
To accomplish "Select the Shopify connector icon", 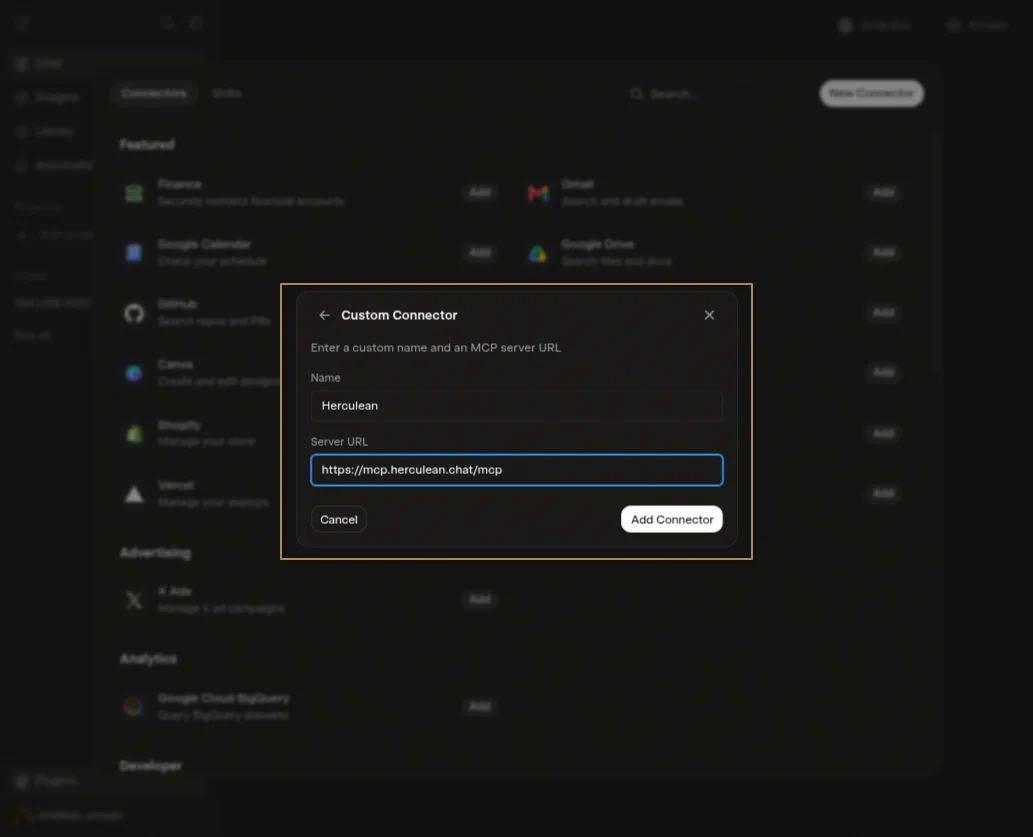I will tap(134, 434).
